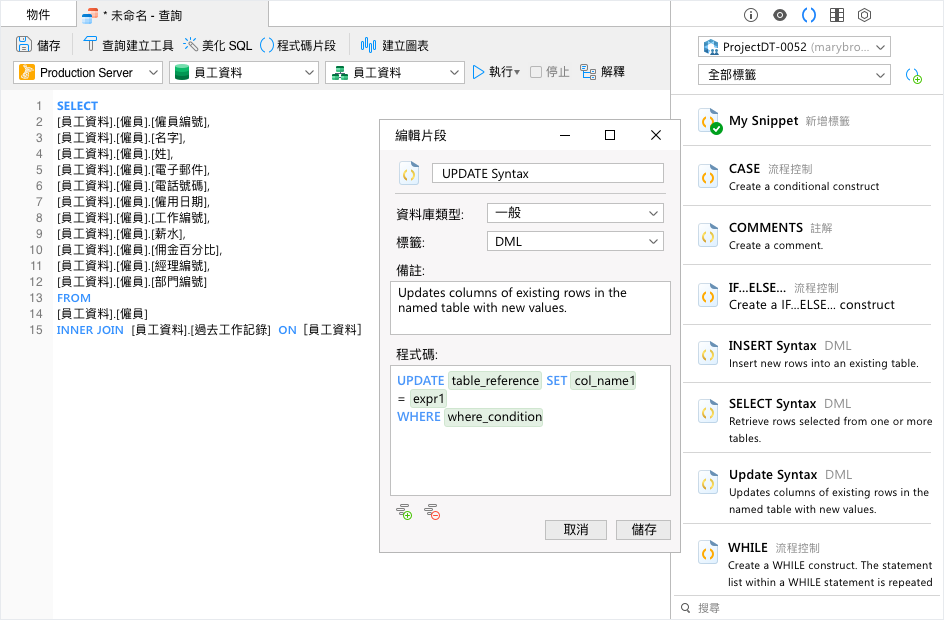This screenshot has height=620, width=944.
Task: Select the 未命名 - 查詢 tab
Action: [172, 15]
